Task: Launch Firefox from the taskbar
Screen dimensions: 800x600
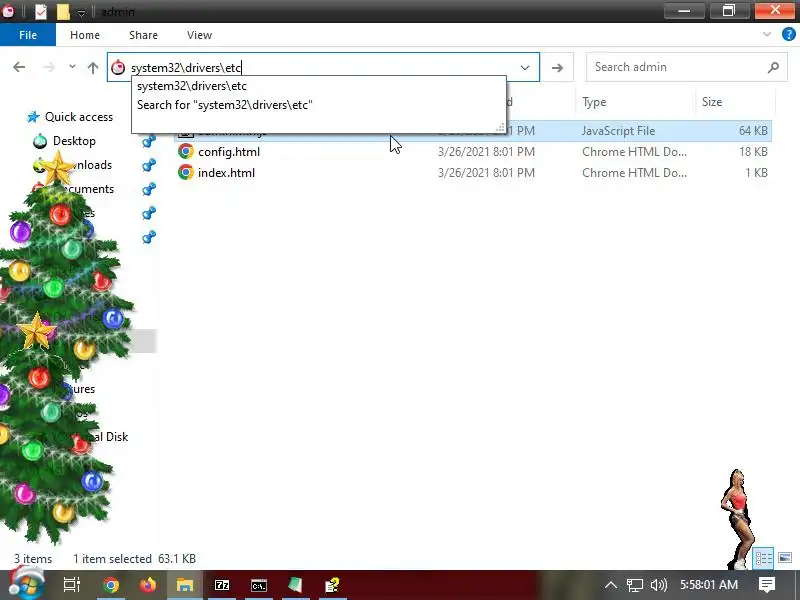Action: pyautogui.click(x=147, y=585)
